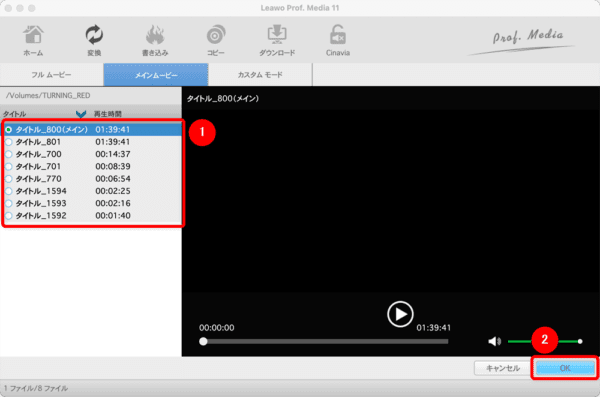Screen dimensions: 600x397
Task: Play the title preview
Action: click(400, 314)
